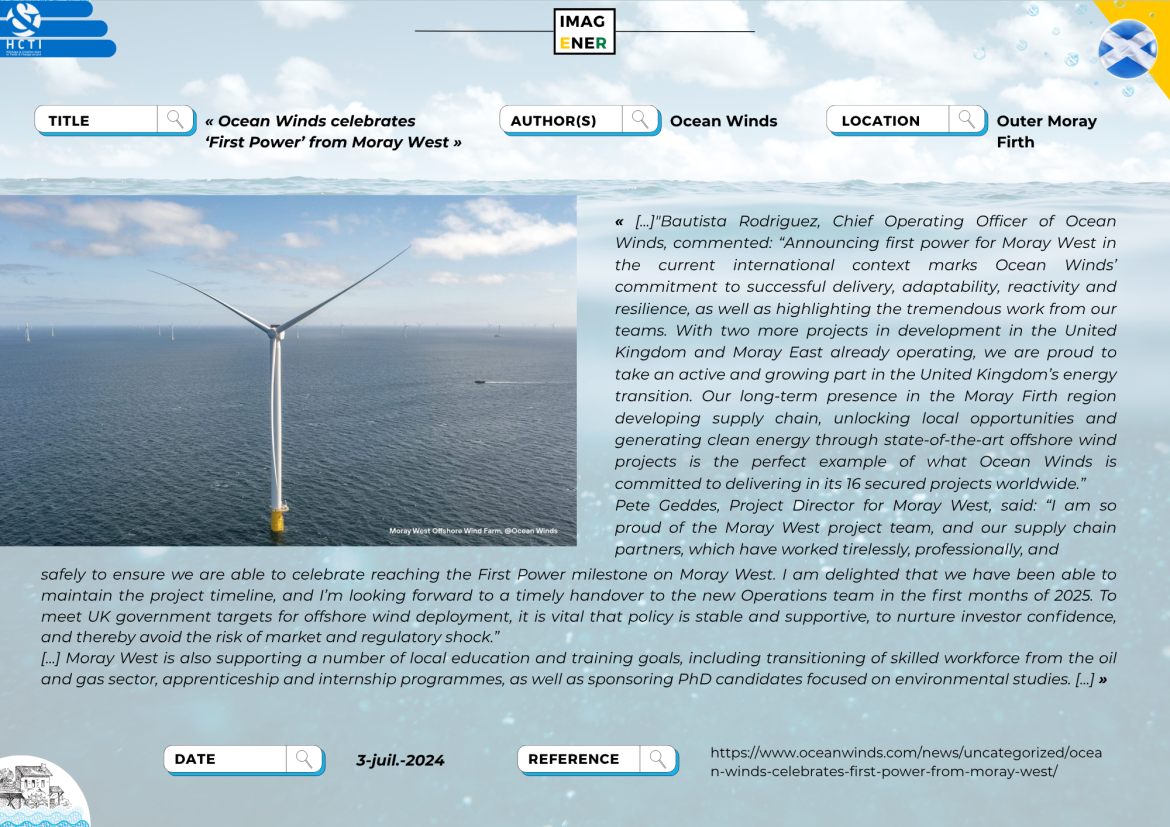1170x827 pixels.
Task: Click the 'Moray West Offshore Wind Farm' photo caption
Action: (473, 531)
